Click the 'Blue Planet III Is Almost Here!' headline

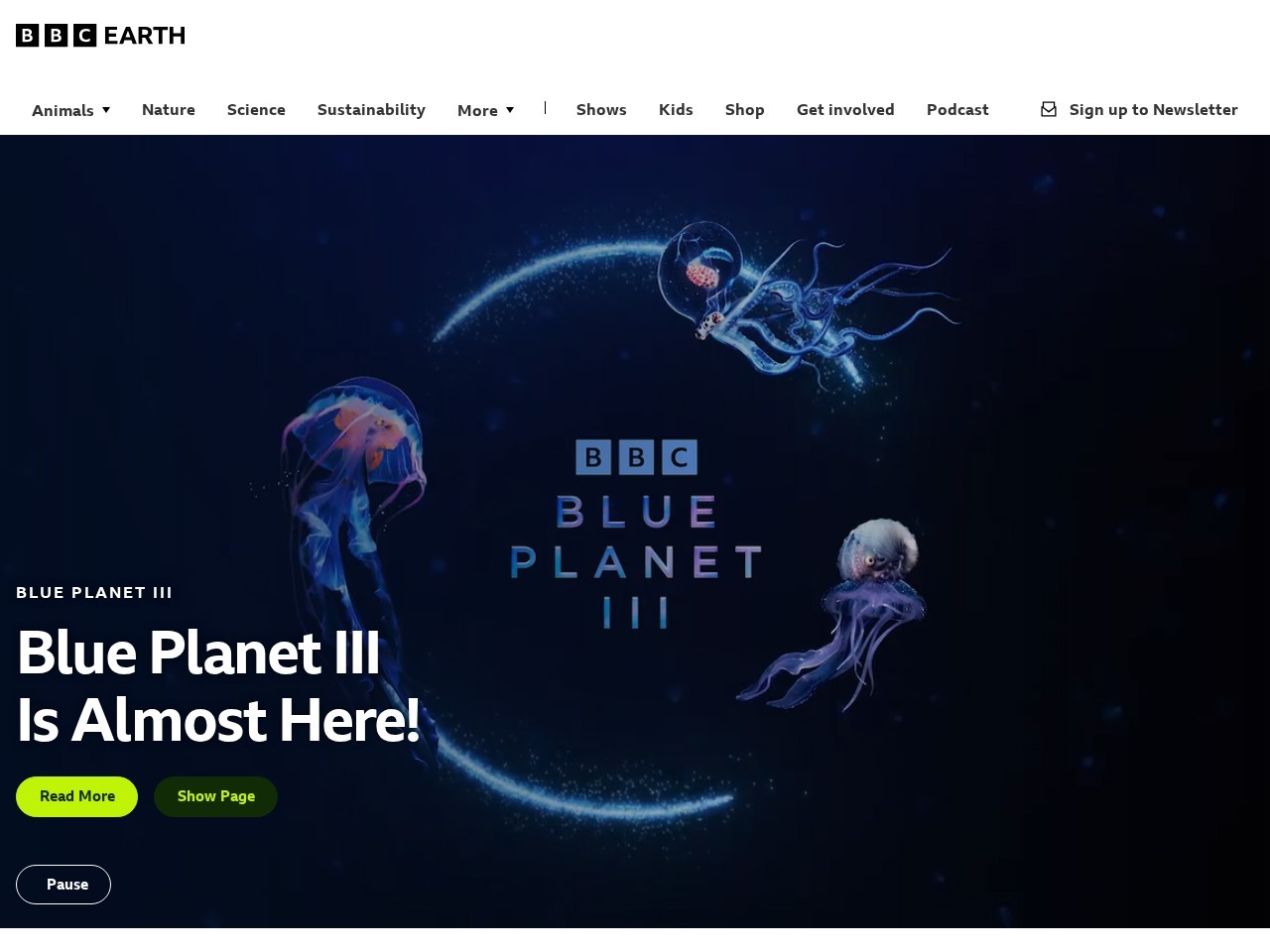tap(218, 685)
